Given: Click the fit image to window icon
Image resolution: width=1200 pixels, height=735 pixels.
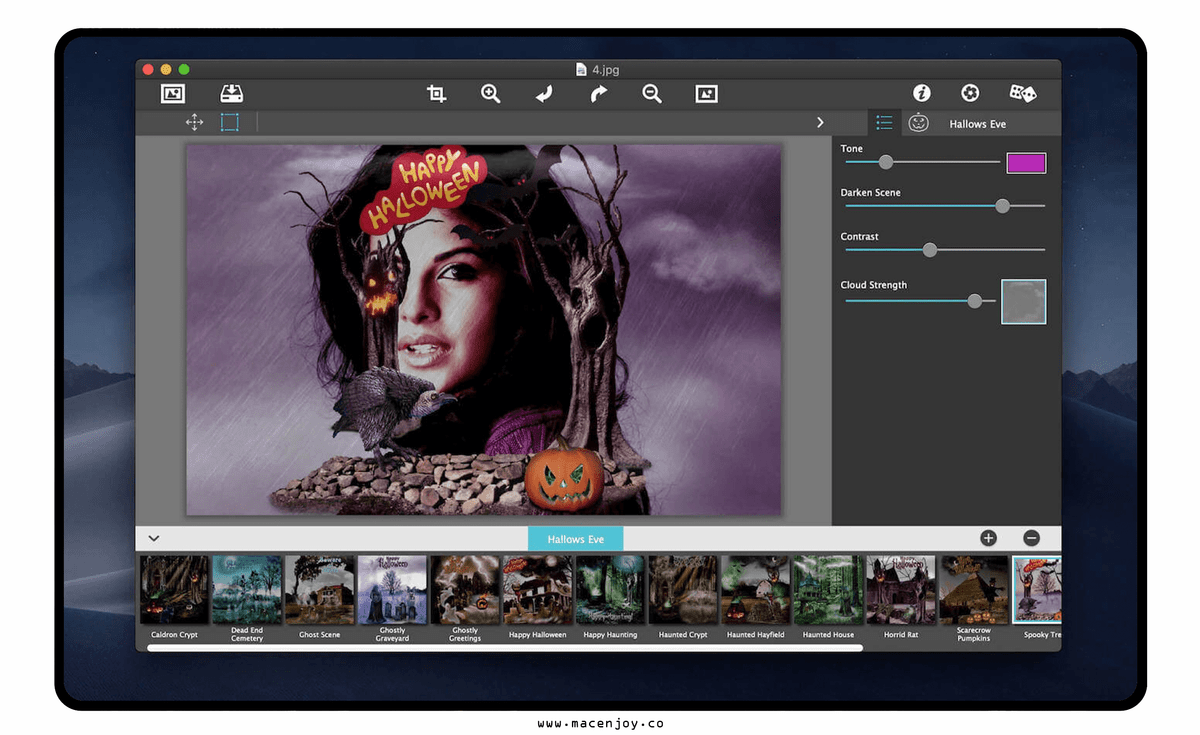Looking at the screenshot, I should 707,93.
